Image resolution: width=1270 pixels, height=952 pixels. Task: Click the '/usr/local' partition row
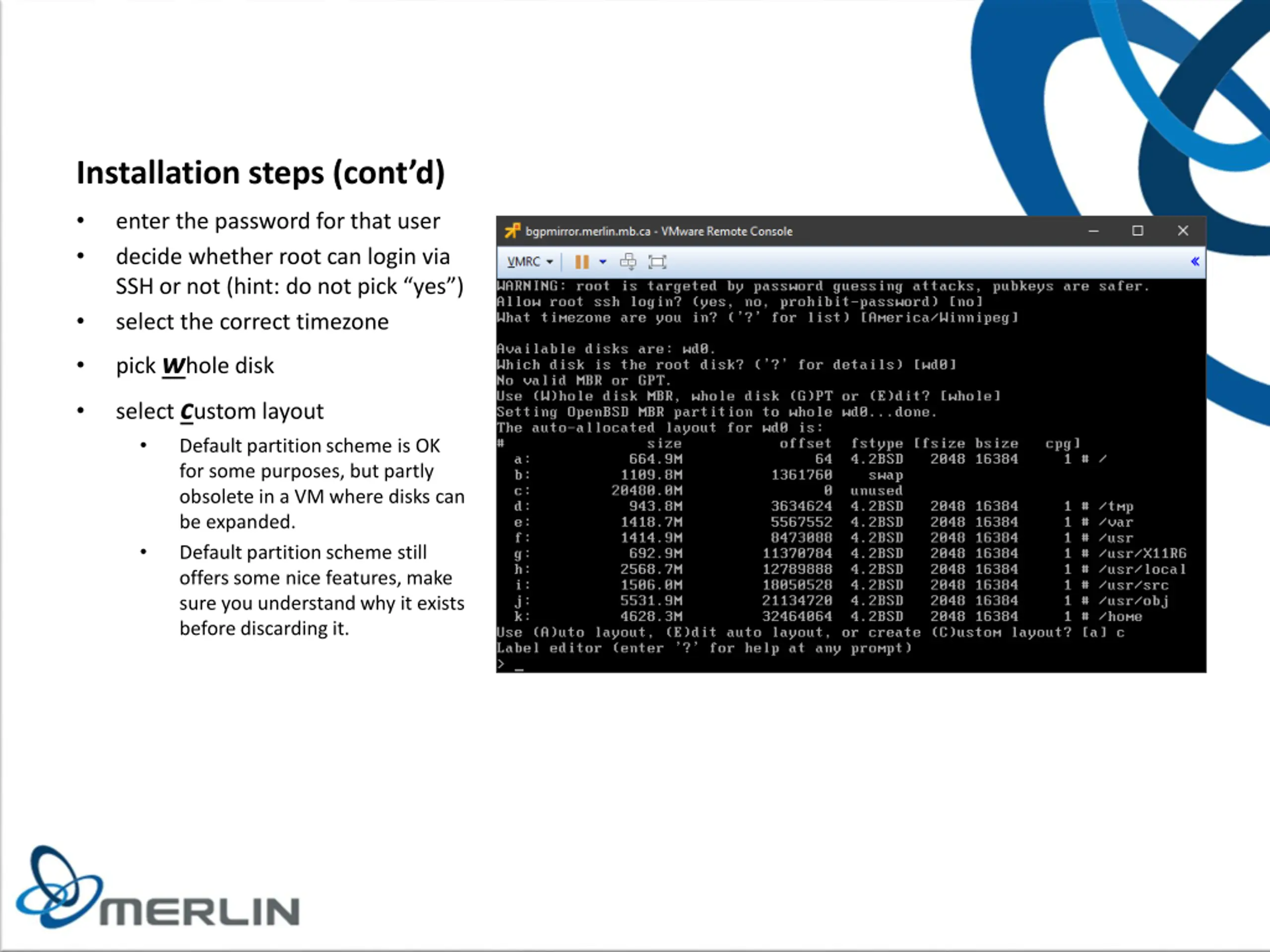click(850, 569)
